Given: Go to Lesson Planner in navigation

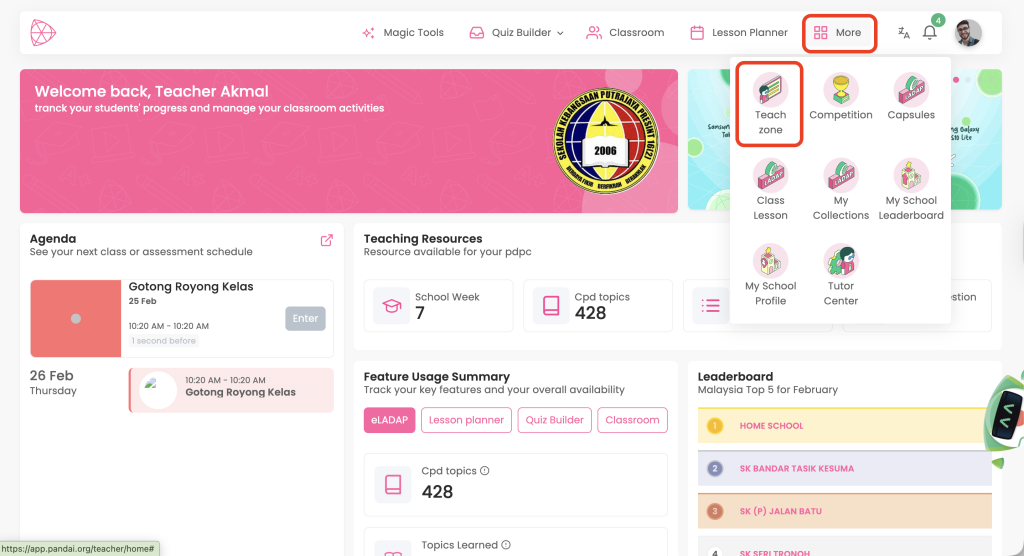Looking at the screenshot, I should [x=739, y=33].
